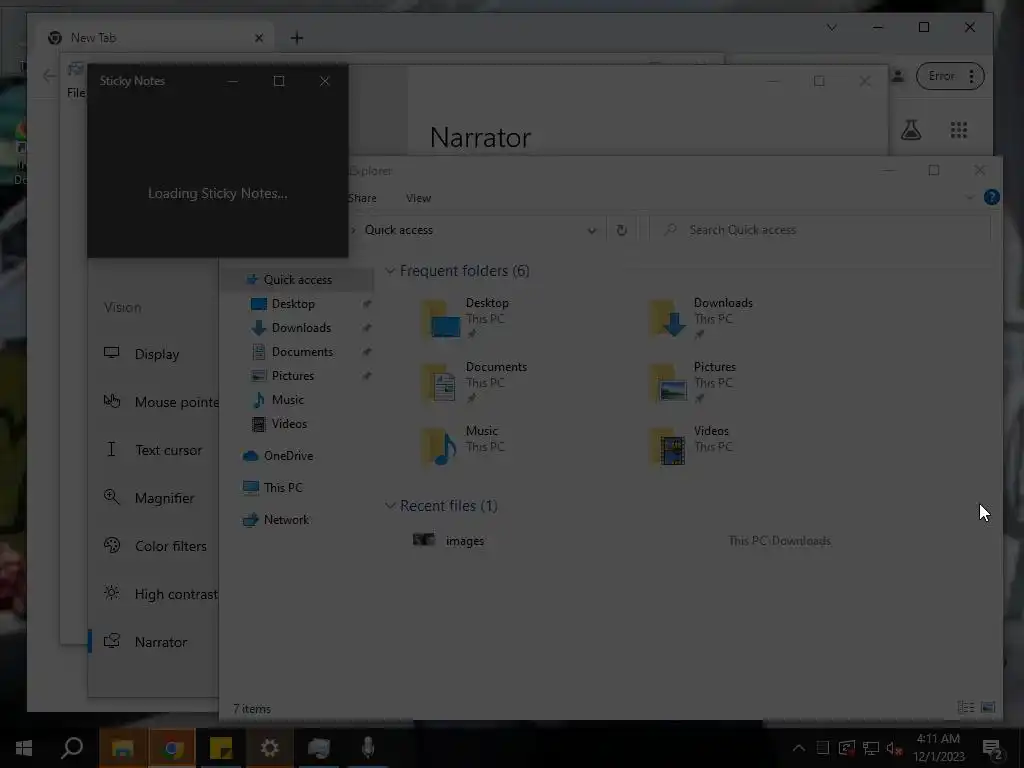This screenshot has height=768, width=1024.
Task: Click the Chrome taskbar icon
Action: (x=171, y=748)
